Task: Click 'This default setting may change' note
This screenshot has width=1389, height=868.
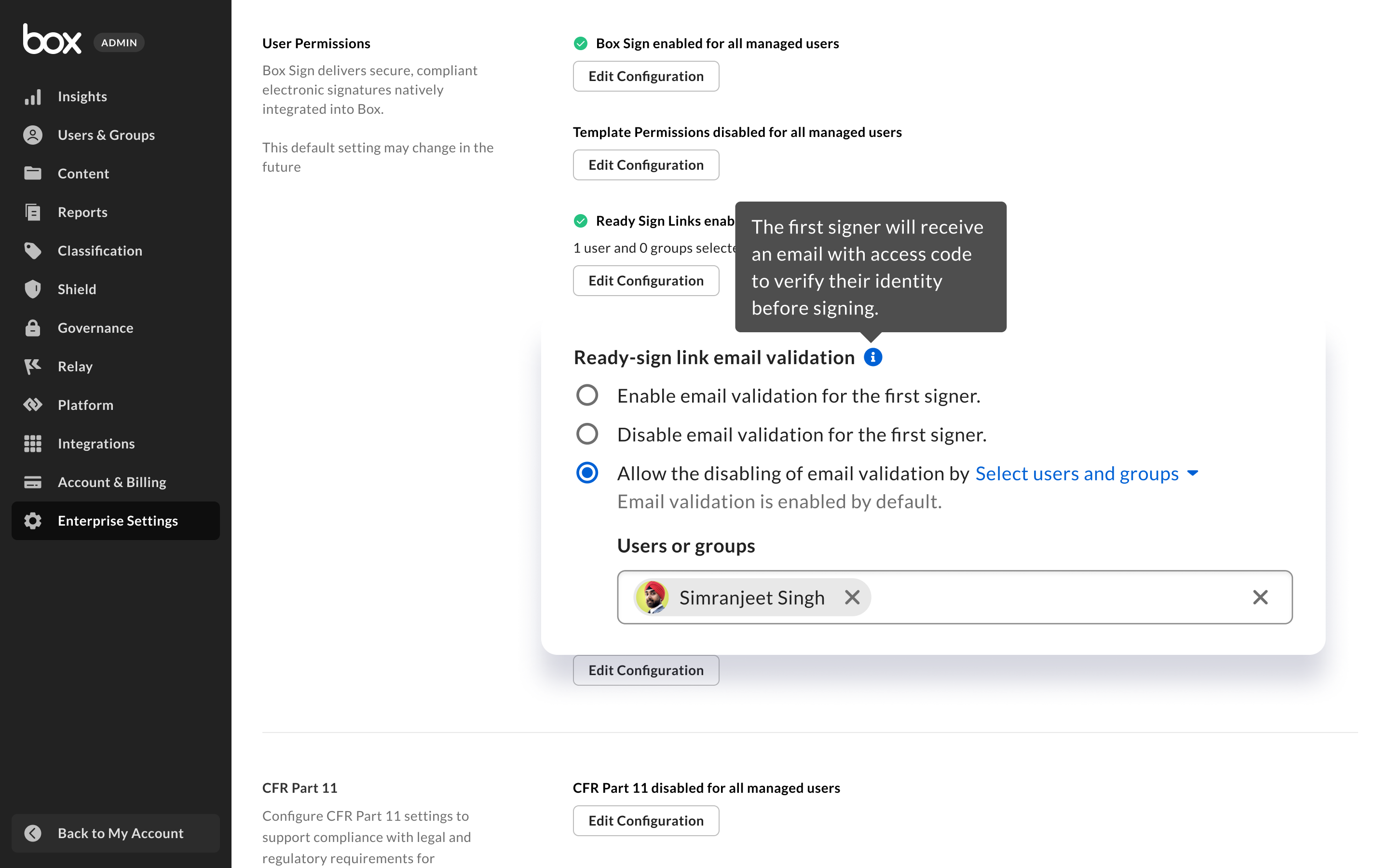Action: (x=378, y=157)
